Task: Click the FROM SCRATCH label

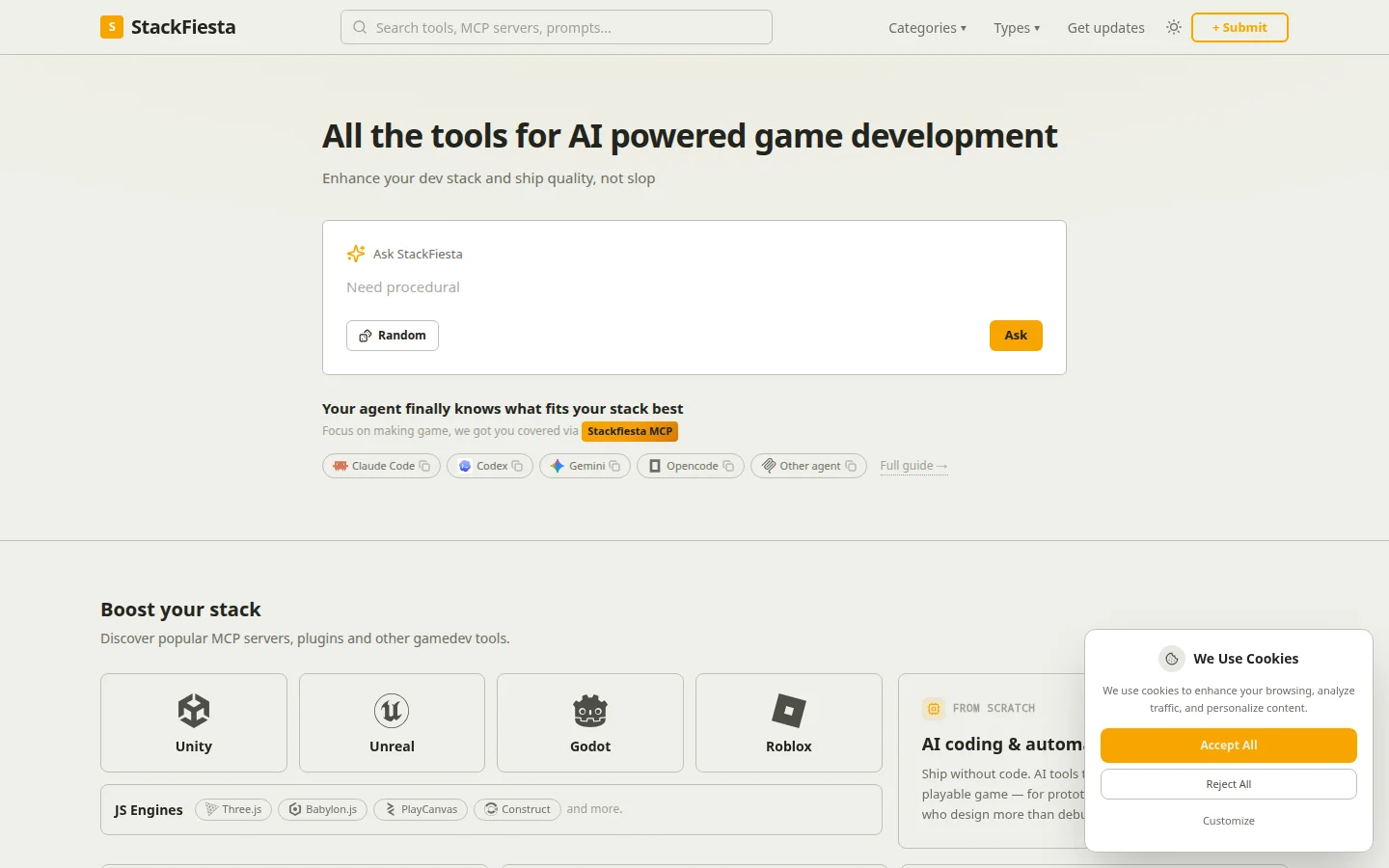Action: point(994,708)
